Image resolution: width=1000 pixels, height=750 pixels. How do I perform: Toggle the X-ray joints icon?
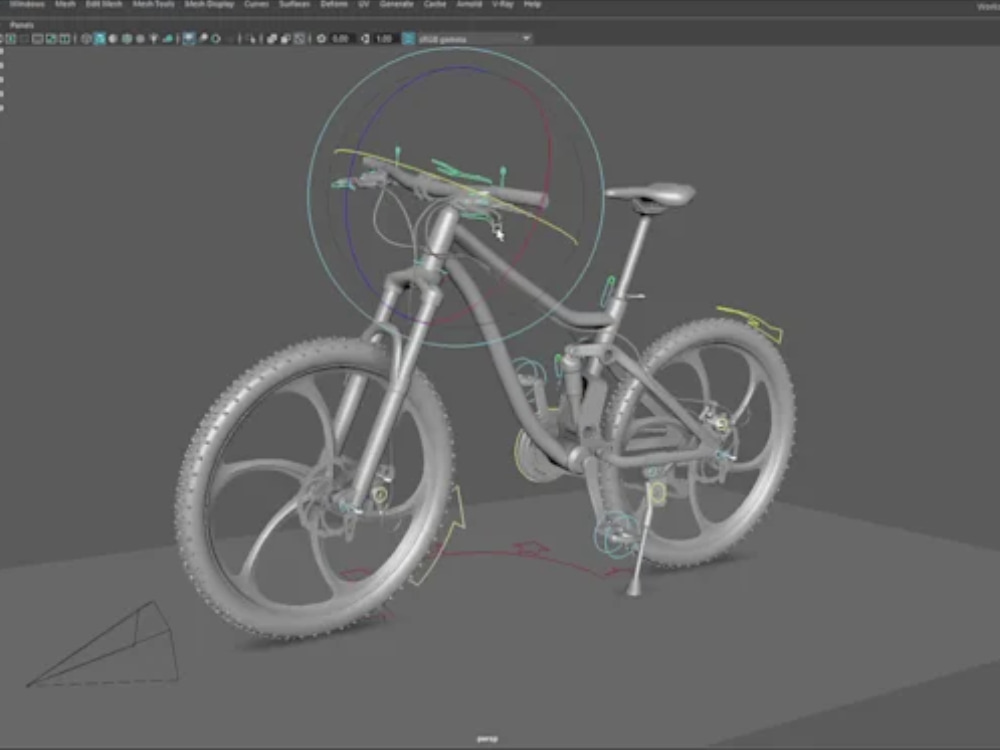(299, 39)
